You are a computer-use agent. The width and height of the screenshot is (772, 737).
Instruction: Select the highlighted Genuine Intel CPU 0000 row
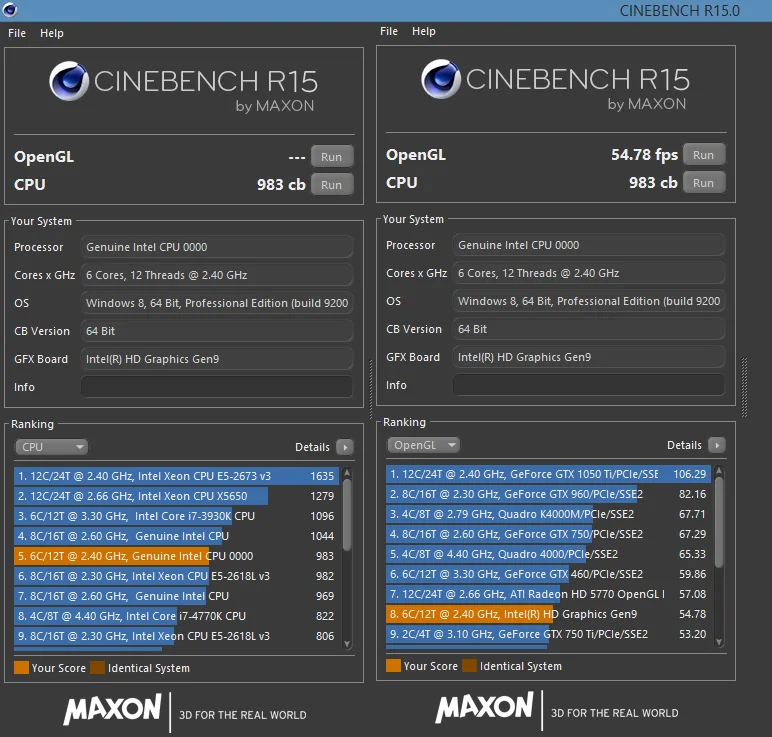176,556
